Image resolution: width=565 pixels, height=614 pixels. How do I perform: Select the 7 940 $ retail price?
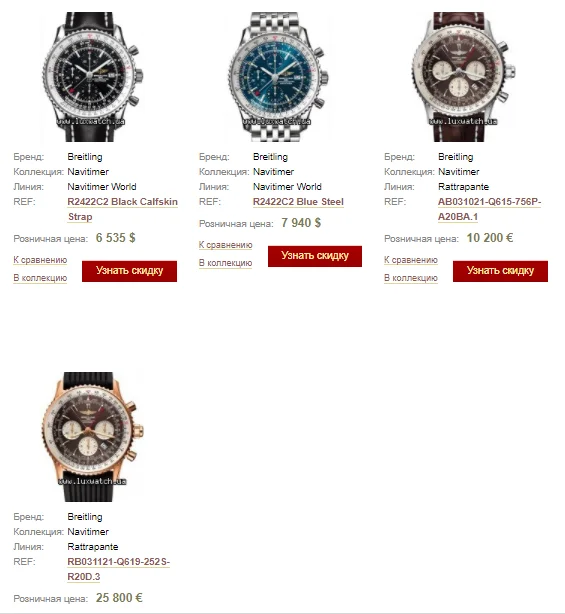[x=301, y=223]
